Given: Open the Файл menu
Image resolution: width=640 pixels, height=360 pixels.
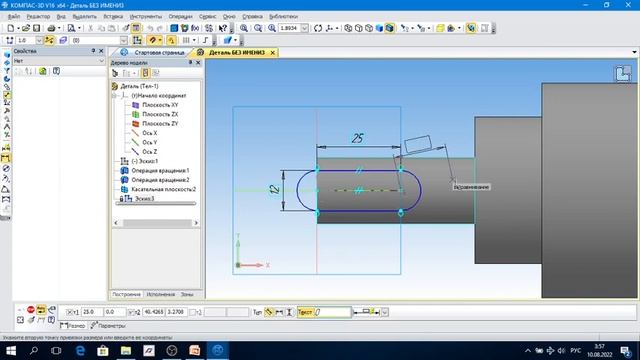Looking at the screenshot, I should click(x=14, y=16).
